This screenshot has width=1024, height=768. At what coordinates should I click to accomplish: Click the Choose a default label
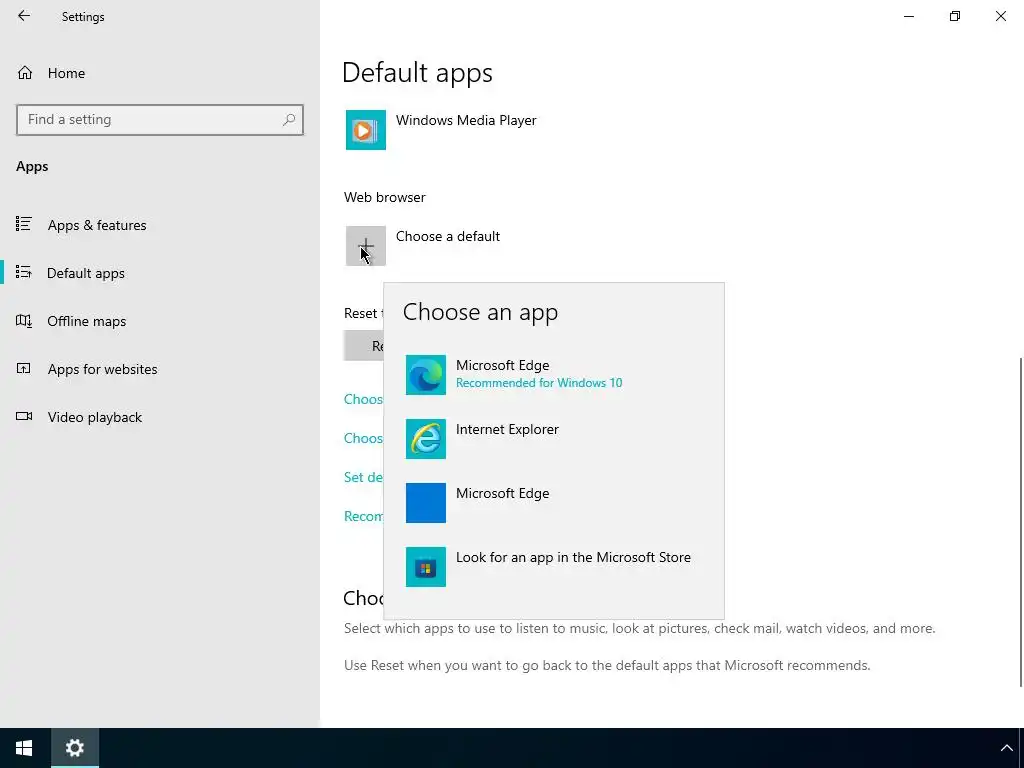click(448, 236)
